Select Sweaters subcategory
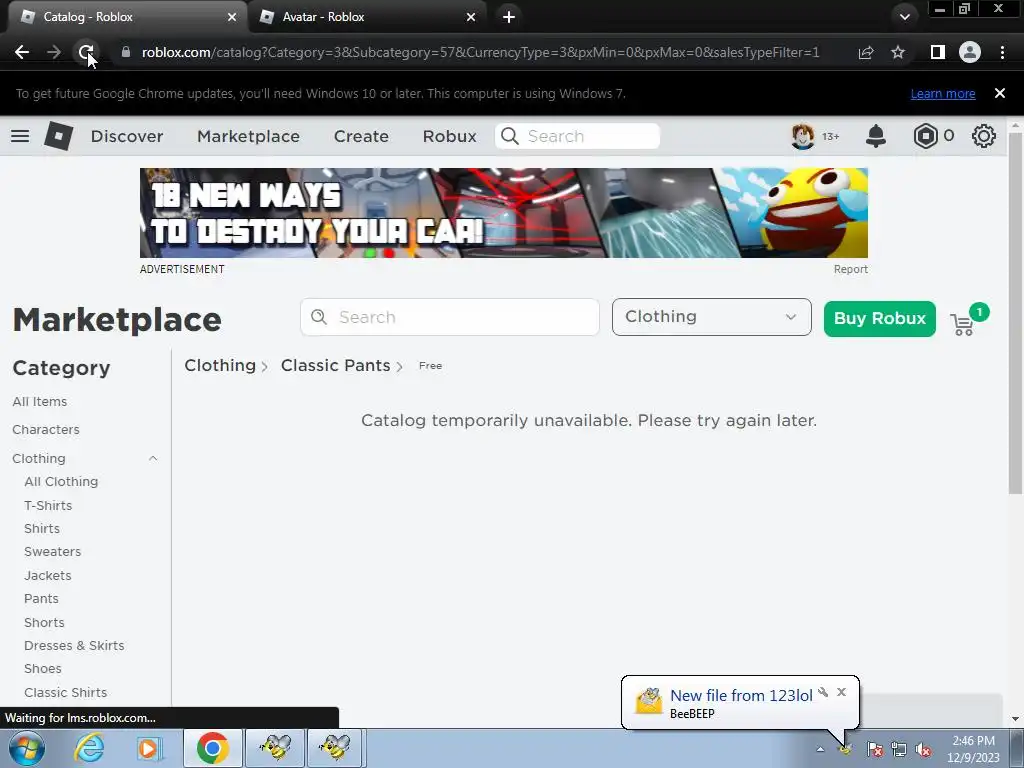This screenshot has width=1024, height=768. tap(53, 552)
